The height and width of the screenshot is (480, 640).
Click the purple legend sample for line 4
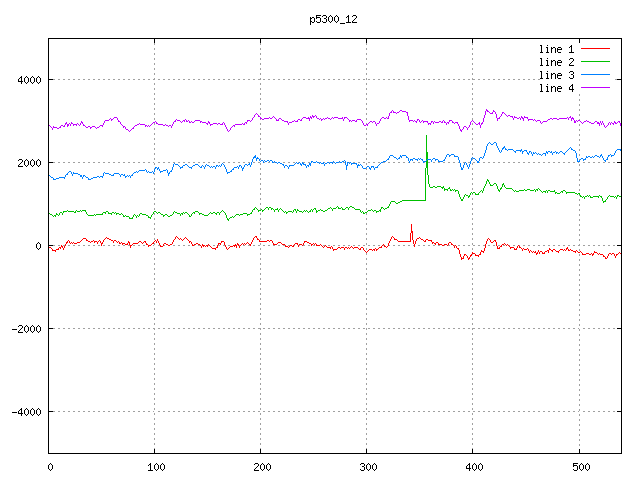595,87
